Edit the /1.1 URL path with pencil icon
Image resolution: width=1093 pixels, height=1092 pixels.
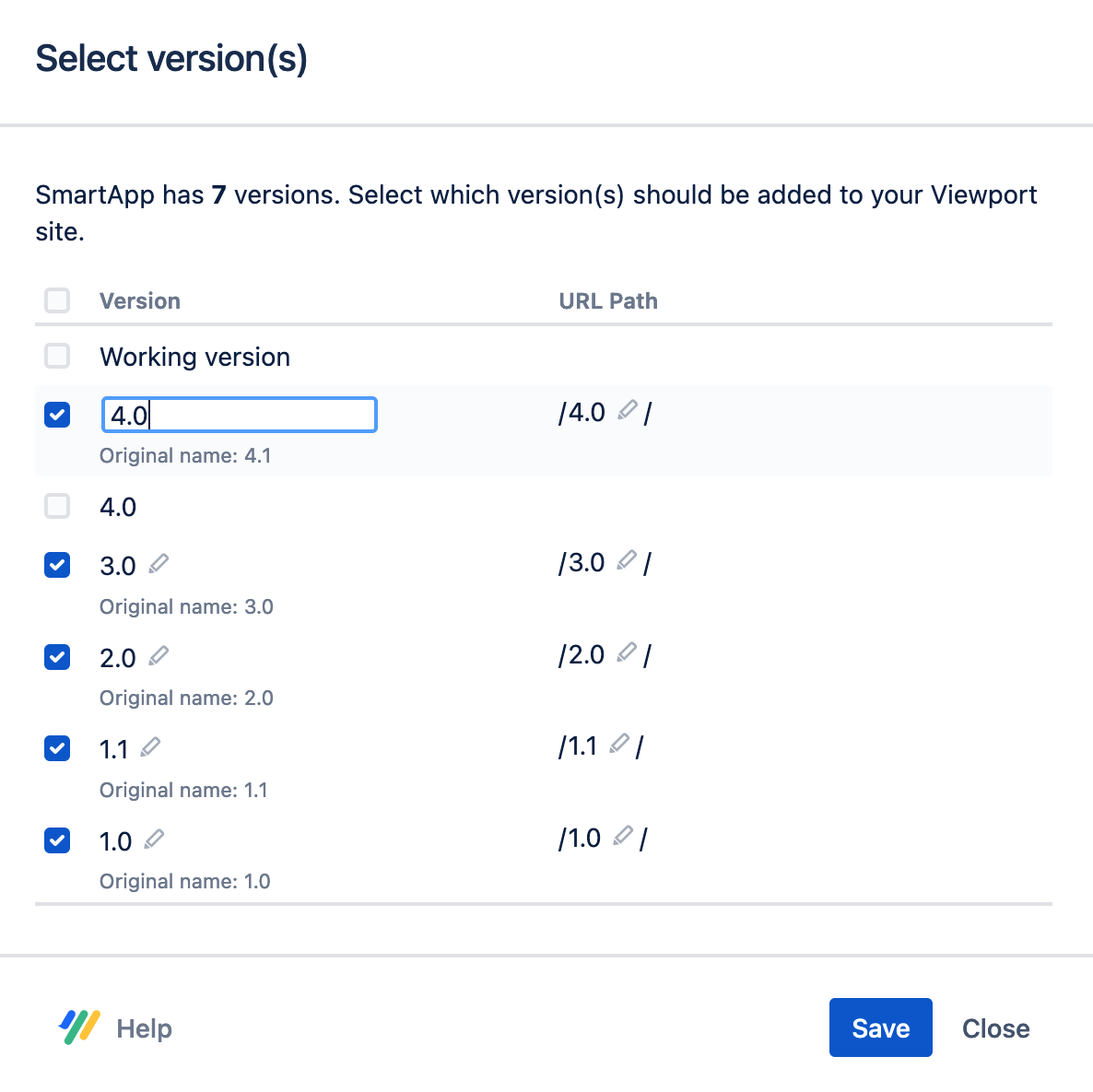pos(619,743)
